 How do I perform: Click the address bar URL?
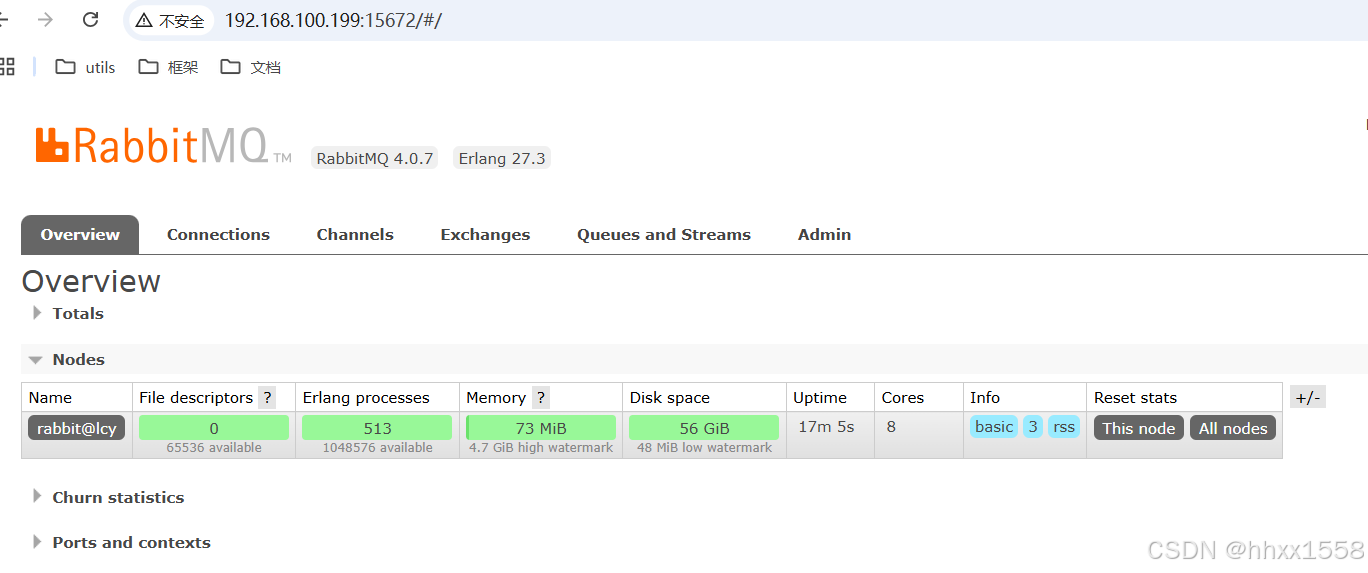click(333, 20)
